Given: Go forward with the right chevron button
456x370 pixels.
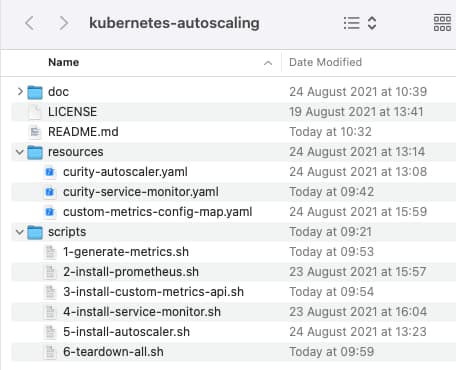Looking at the screenshot, I should coord(64,23).
